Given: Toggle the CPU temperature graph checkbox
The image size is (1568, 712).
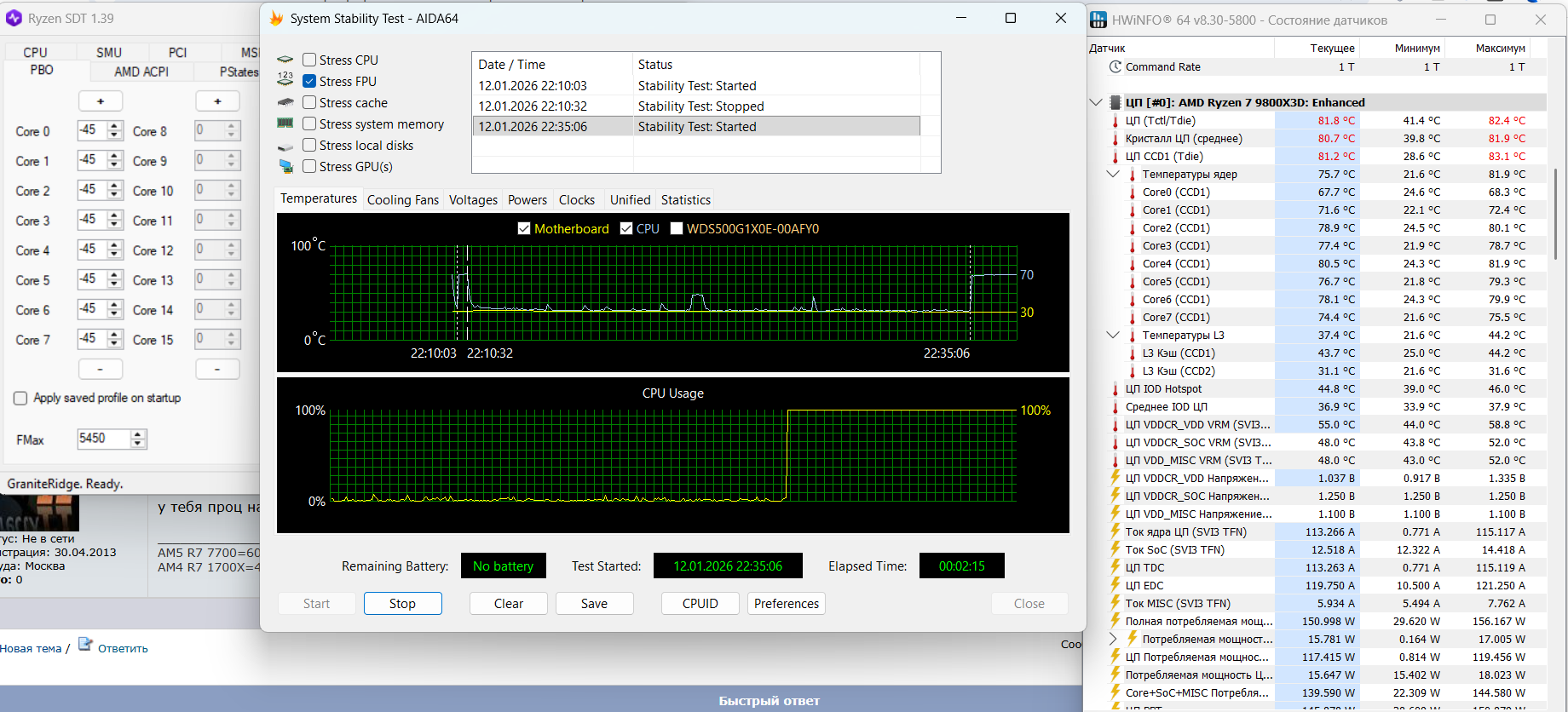Looking at the screenshot, I should (x=626, y=228).
